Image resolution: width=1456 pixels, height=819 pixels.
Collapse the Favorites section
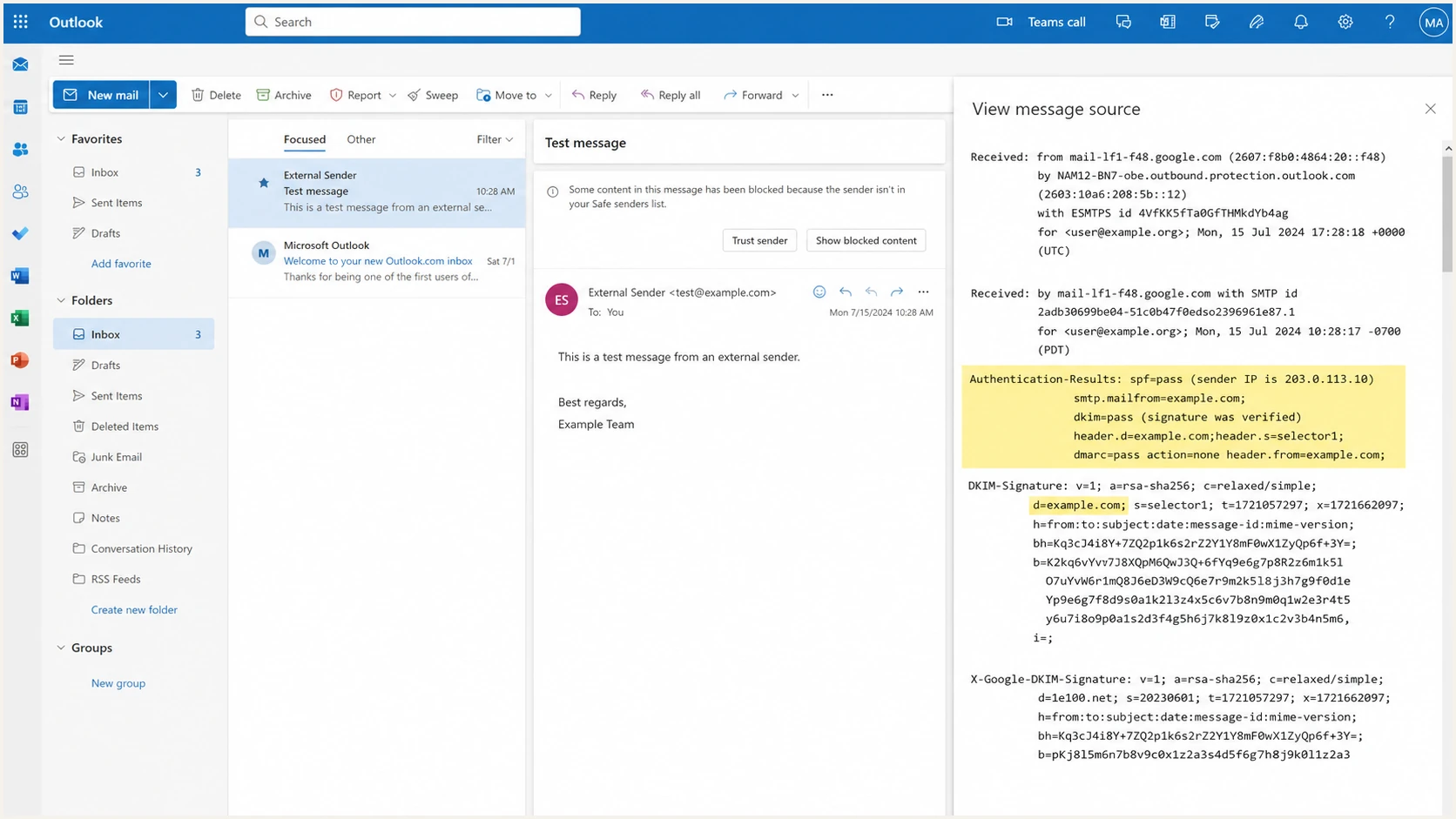coord(61,138)
